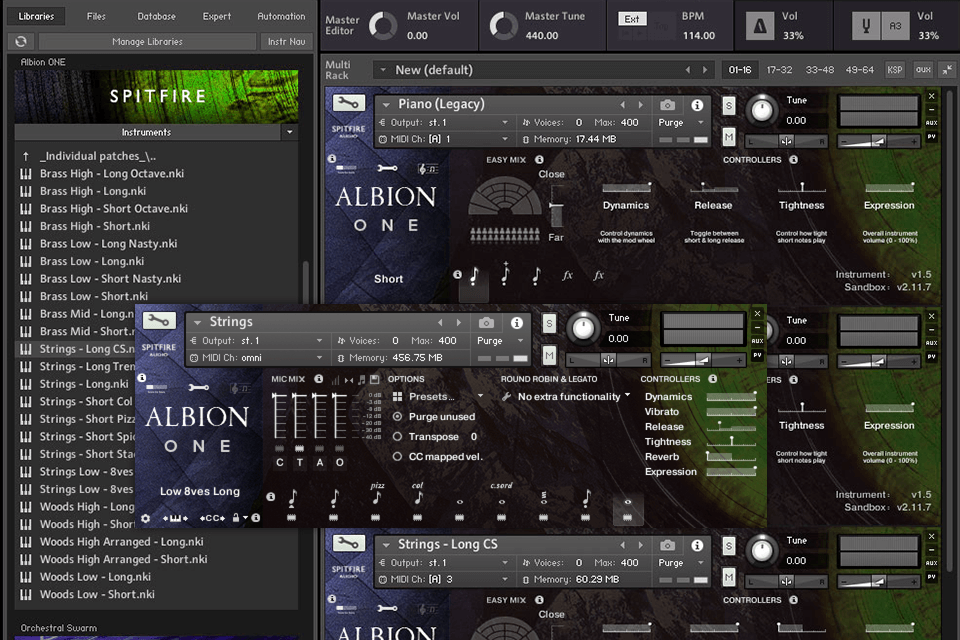This screenshot has width=960, height=640.
Task: Select the pizz articulation note icon
Action: [x=377, y=498]
